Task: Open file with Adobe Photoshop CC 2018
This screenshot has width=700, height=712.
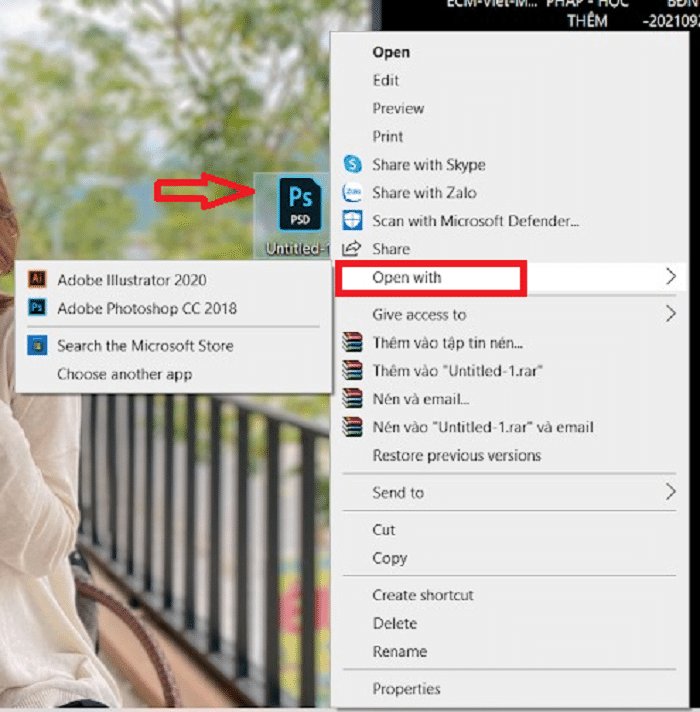Action: (147, 309)
